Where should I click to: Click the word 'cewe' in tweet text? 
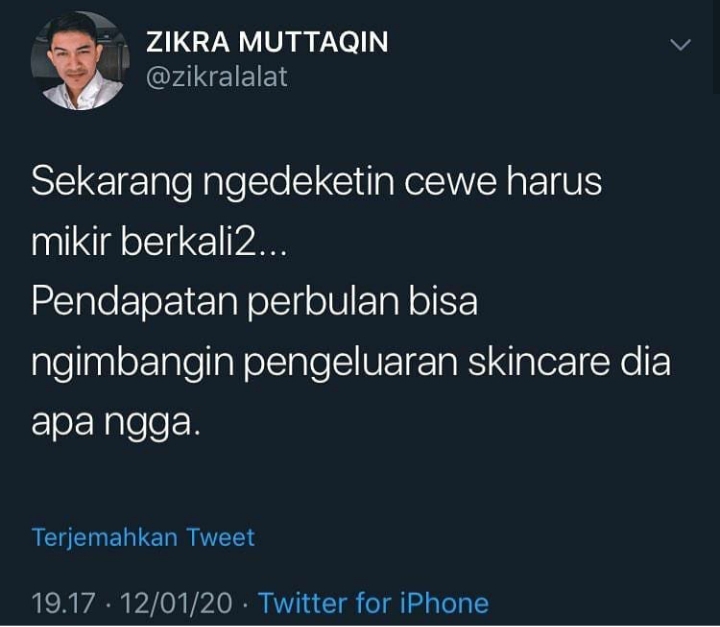(450, 183)
